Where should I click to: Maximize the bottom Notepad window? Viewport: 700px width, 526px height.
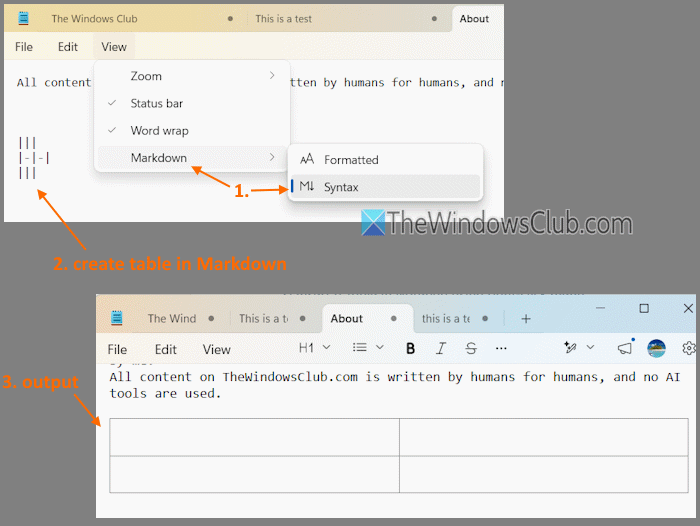tap(644, 308)
